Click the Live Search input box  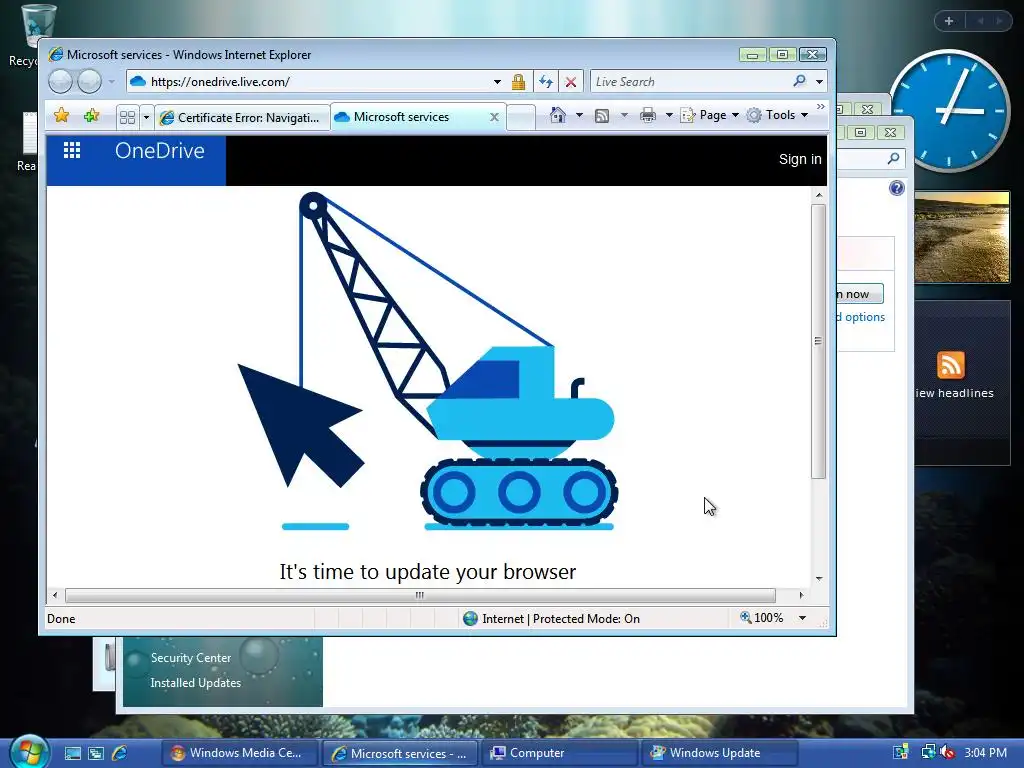(x=689, y=82)
